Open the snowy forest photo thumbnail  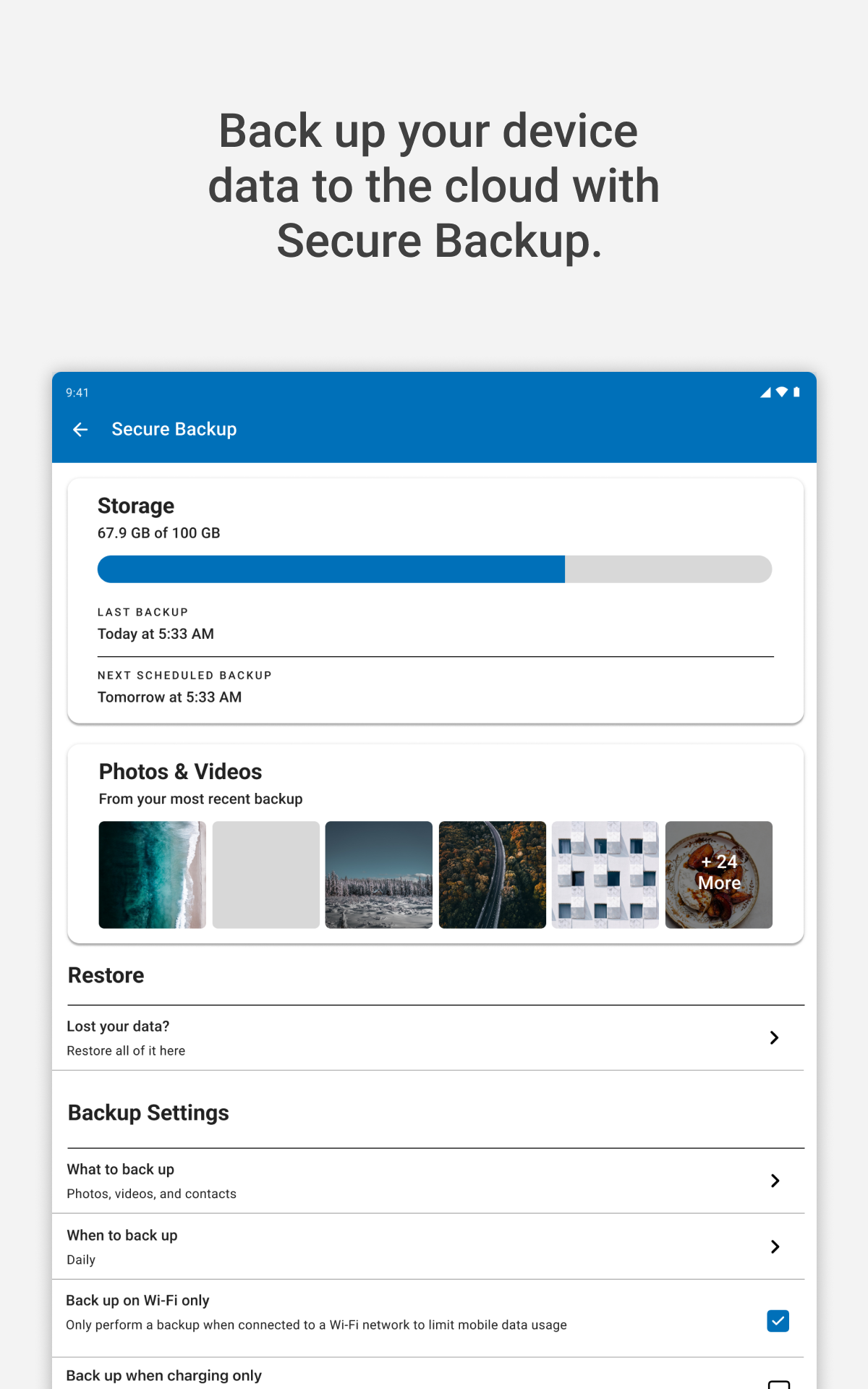(x=379, y=875)
